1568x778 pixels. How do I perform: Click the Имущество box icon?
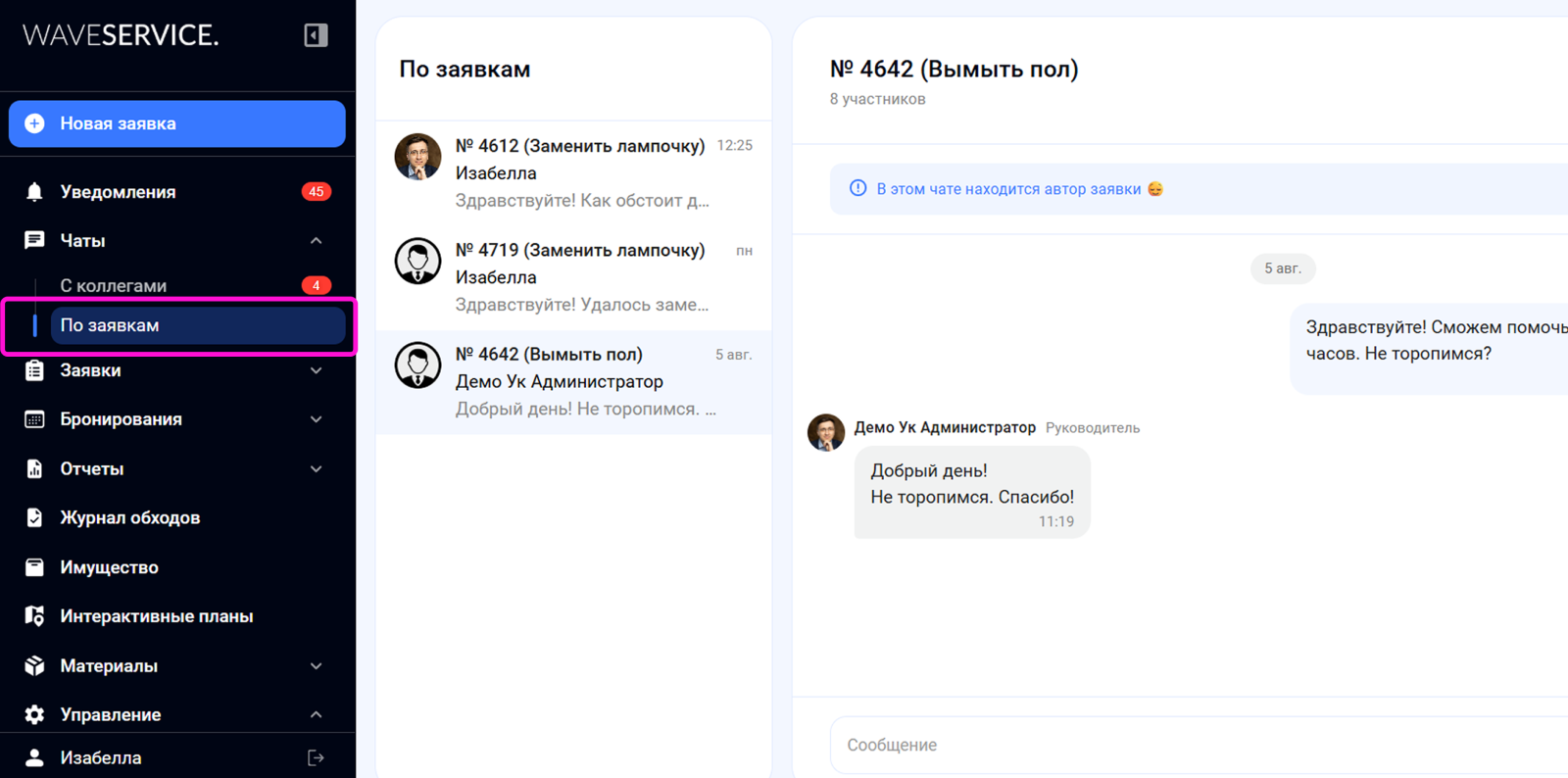click(x=34, y=567)
